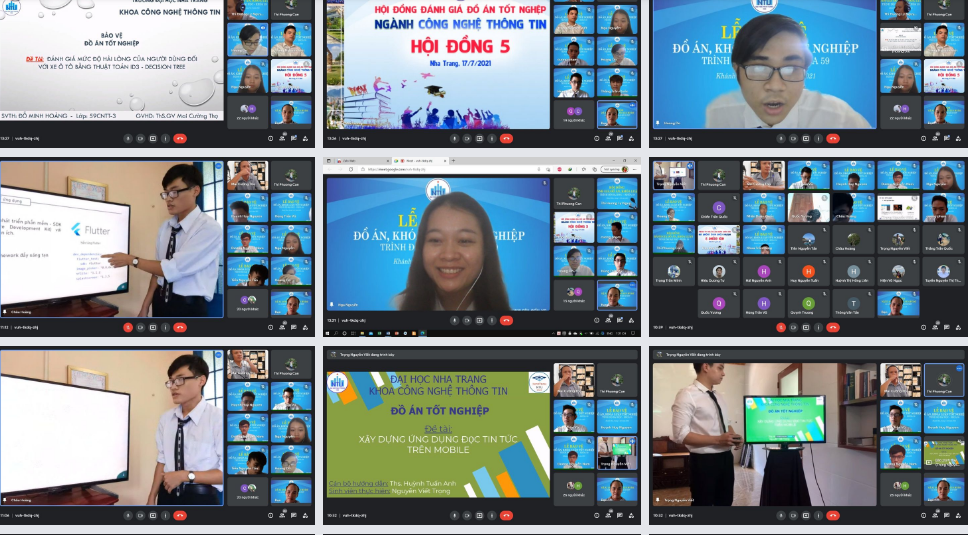This screenshot has width=968, height=535.
Task: Mute the microphone in the smiling woman's meeting
Action: click(x=454, y=320)
